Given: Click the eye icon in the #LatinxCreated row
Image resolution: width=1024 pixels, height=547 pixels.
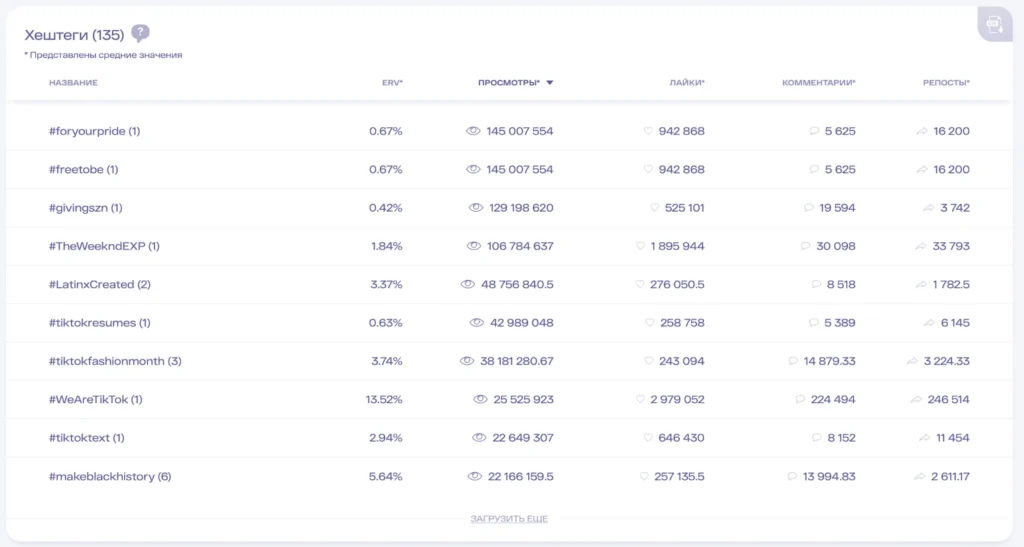Looking at the screenshot, I should tap(468, 285).
